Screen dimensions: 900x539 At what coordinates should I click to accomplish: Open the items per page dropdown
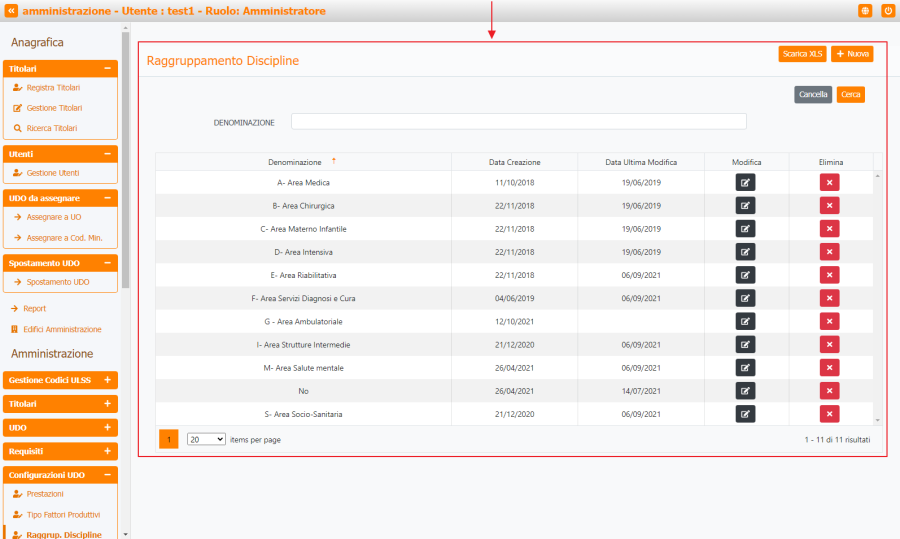206,439
